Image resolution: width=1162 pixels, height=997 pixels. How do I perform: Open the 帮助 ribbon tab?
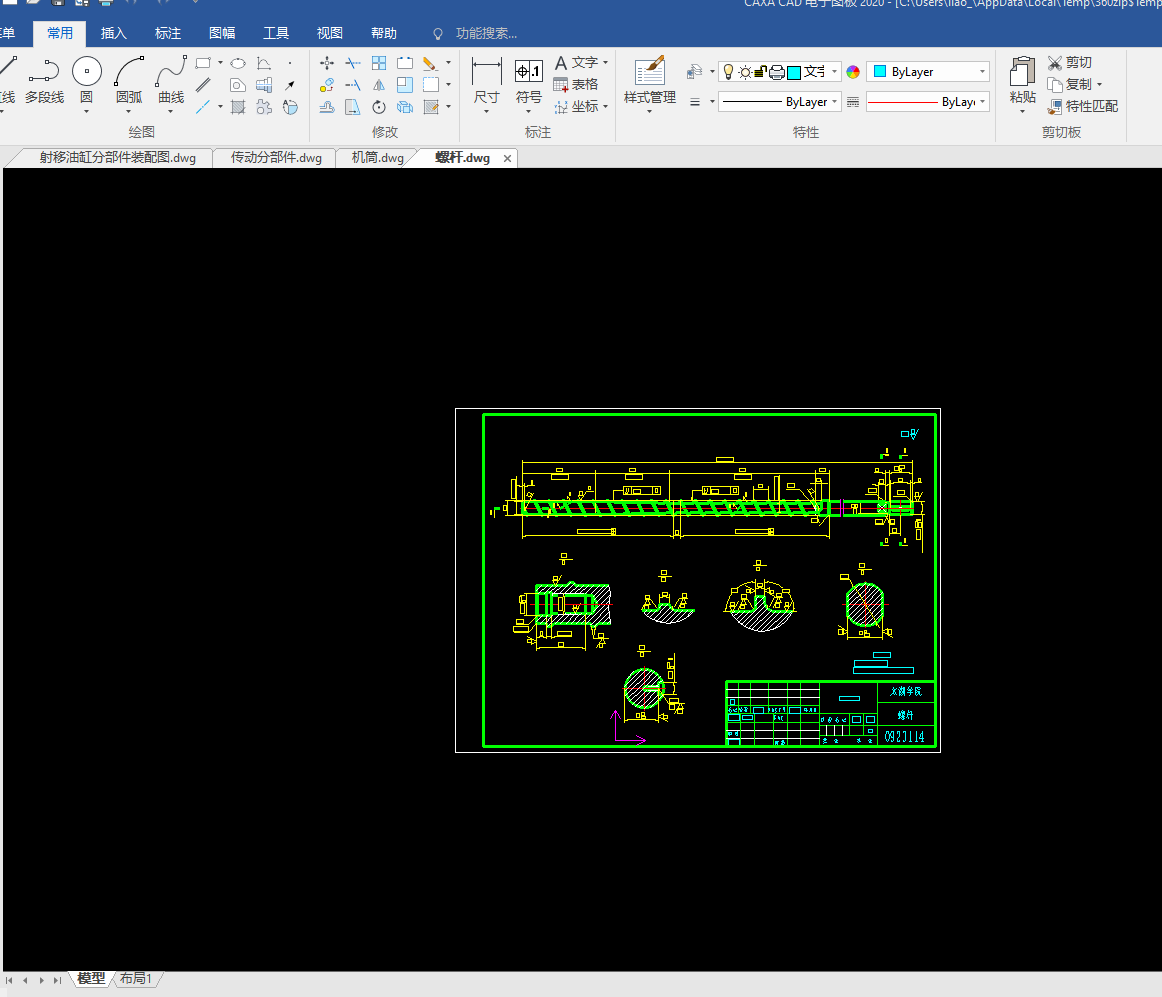[384, 33]
